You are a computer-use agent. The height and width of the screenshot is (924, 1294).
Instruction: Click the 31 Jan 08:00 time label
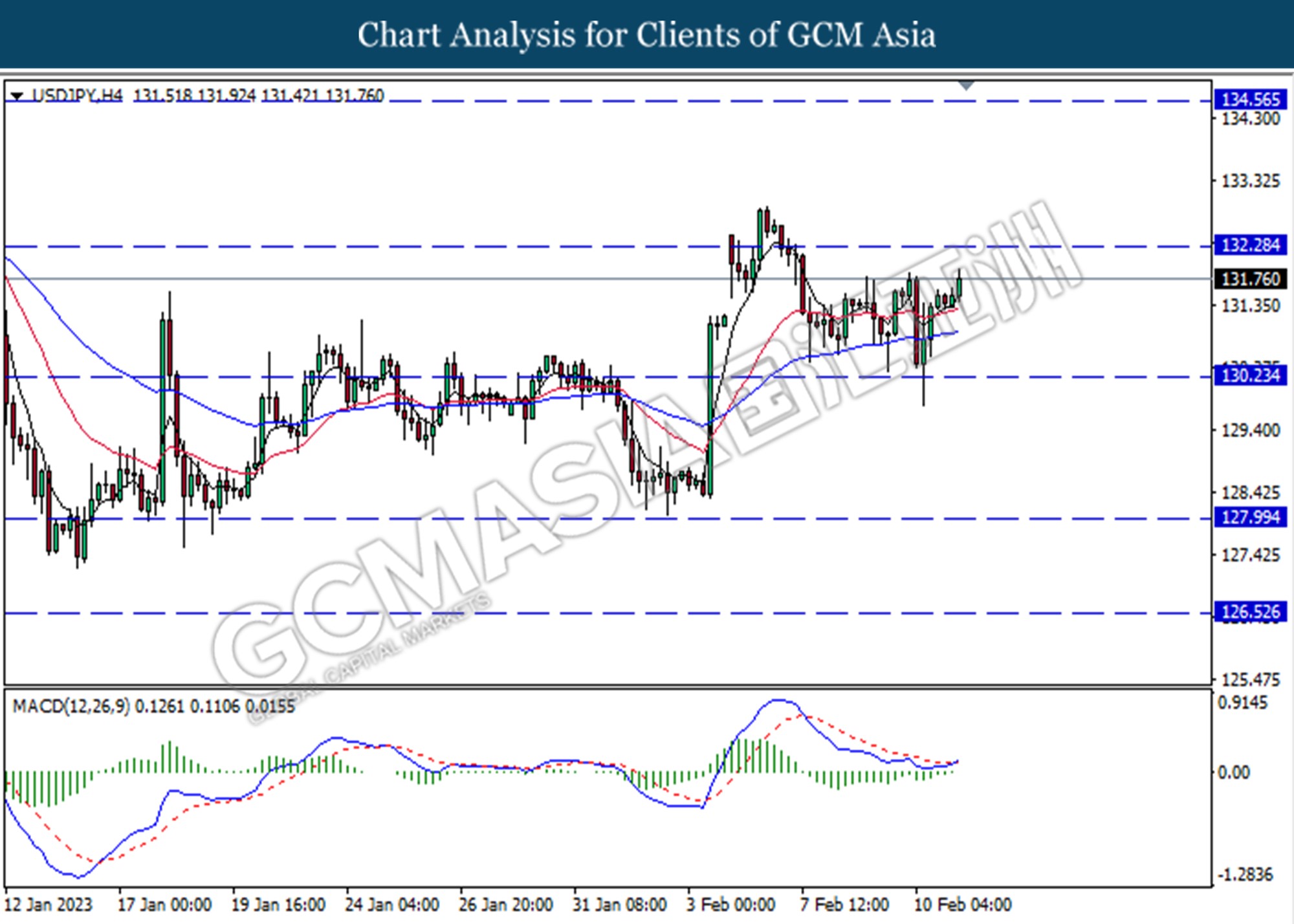620,905
